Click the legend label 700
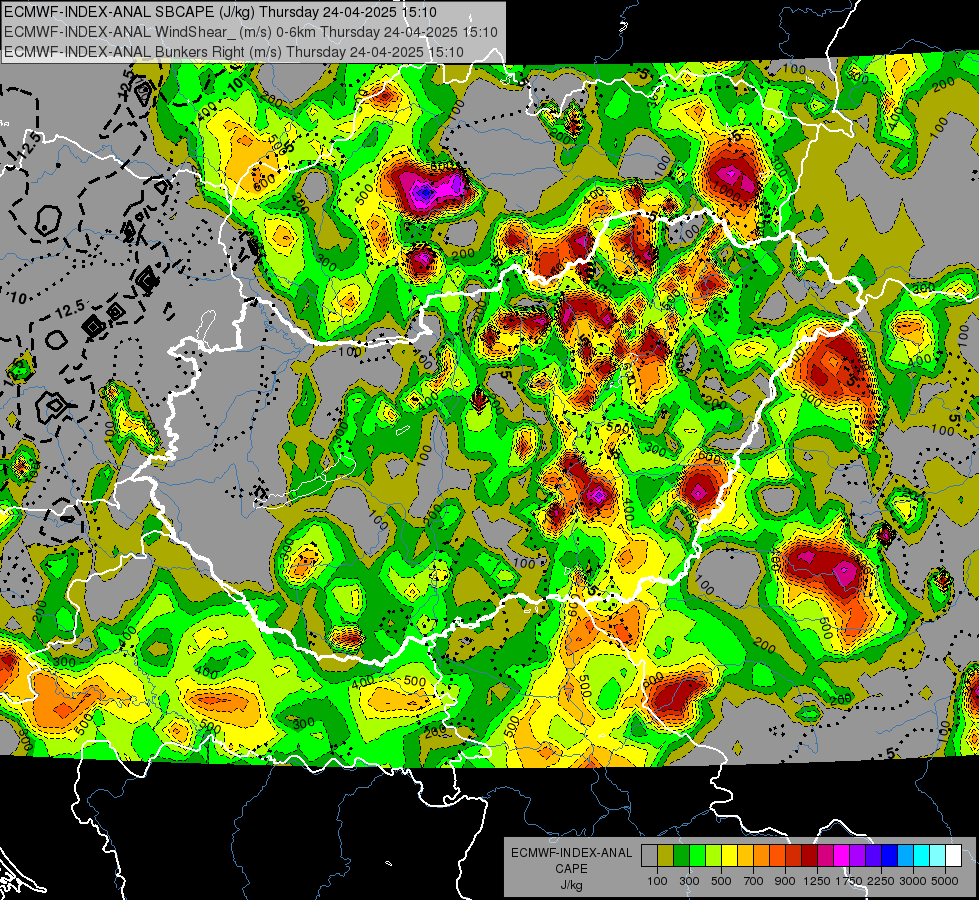 [x=753, y=881]
